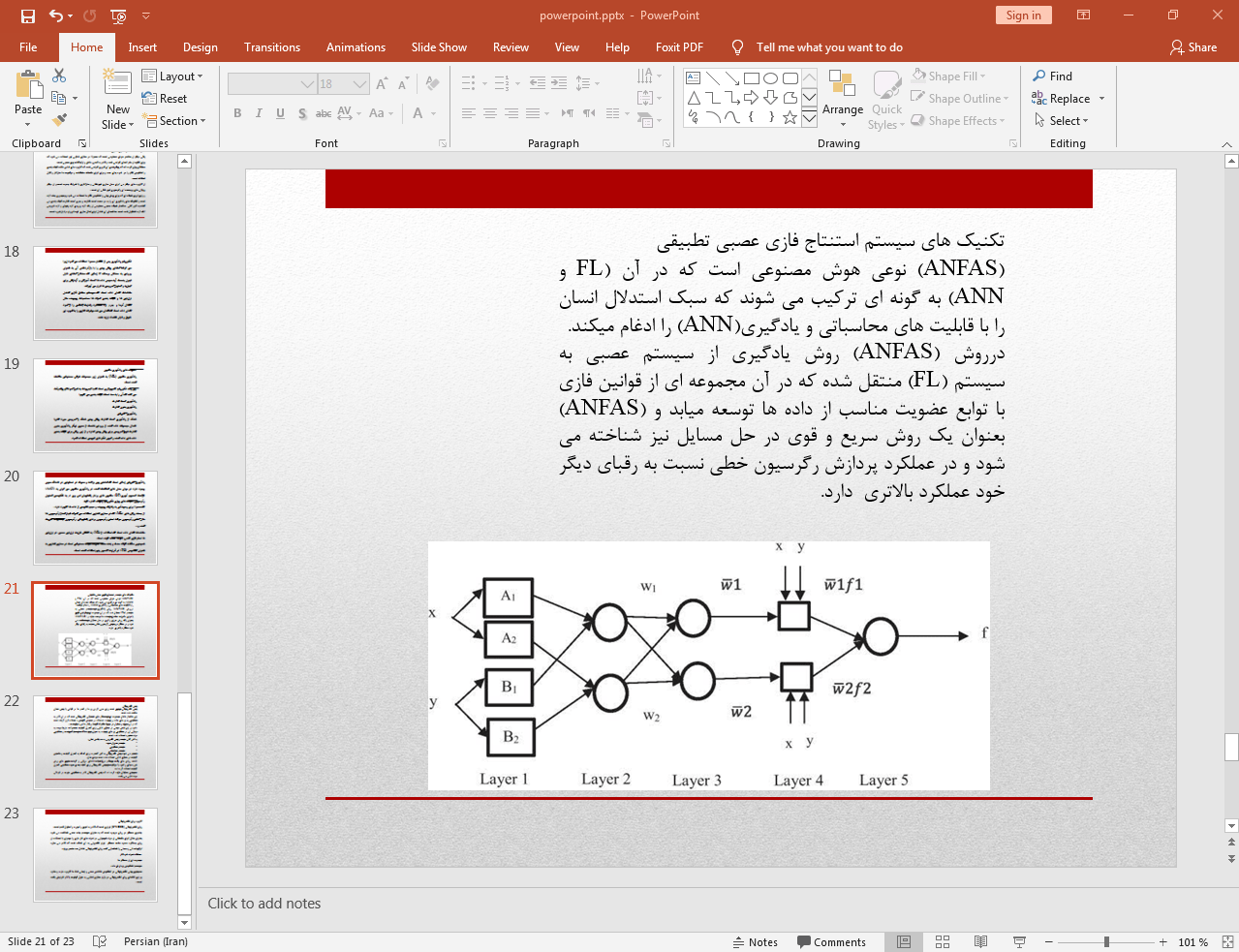Toggle Strikethrough formatting

[324, 113]
